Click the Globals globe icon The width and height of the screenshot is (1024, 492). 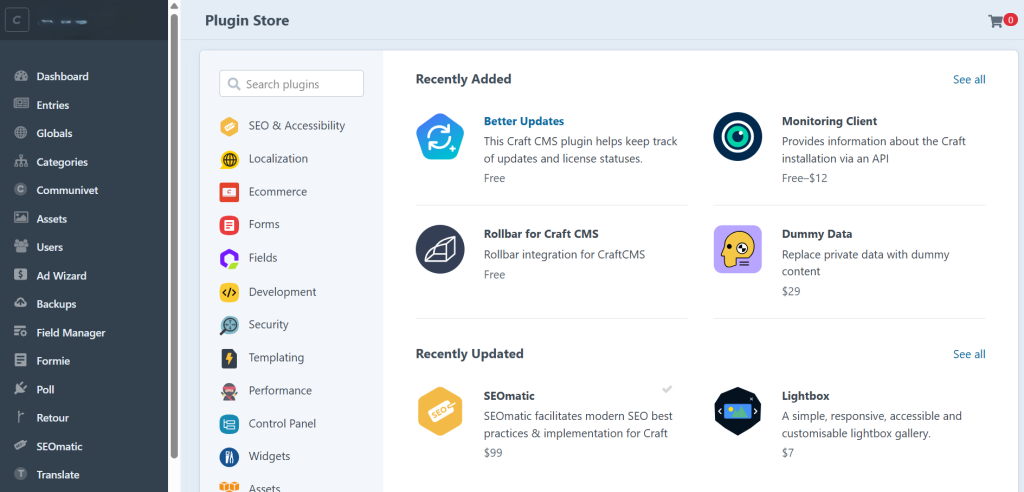tap(21, 133)
